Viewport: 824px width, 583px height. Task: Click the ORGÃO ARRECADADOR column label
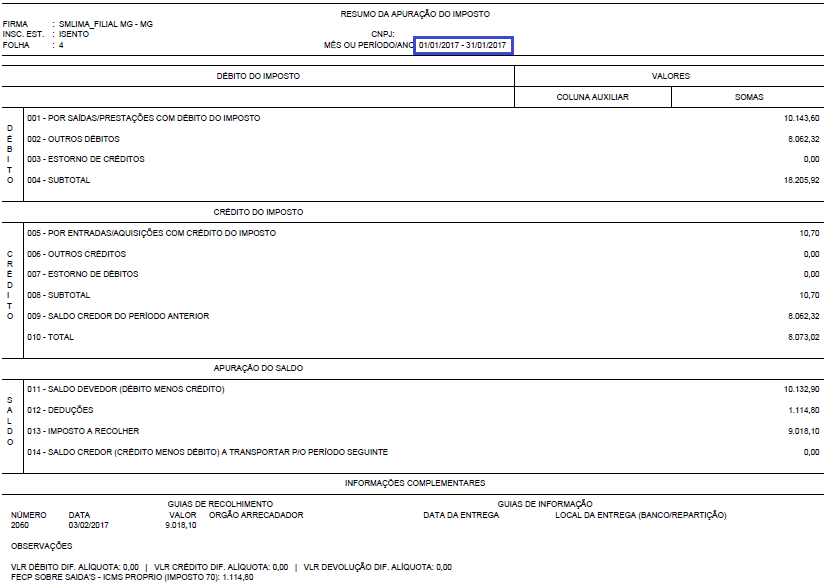[x=256, y=516]
